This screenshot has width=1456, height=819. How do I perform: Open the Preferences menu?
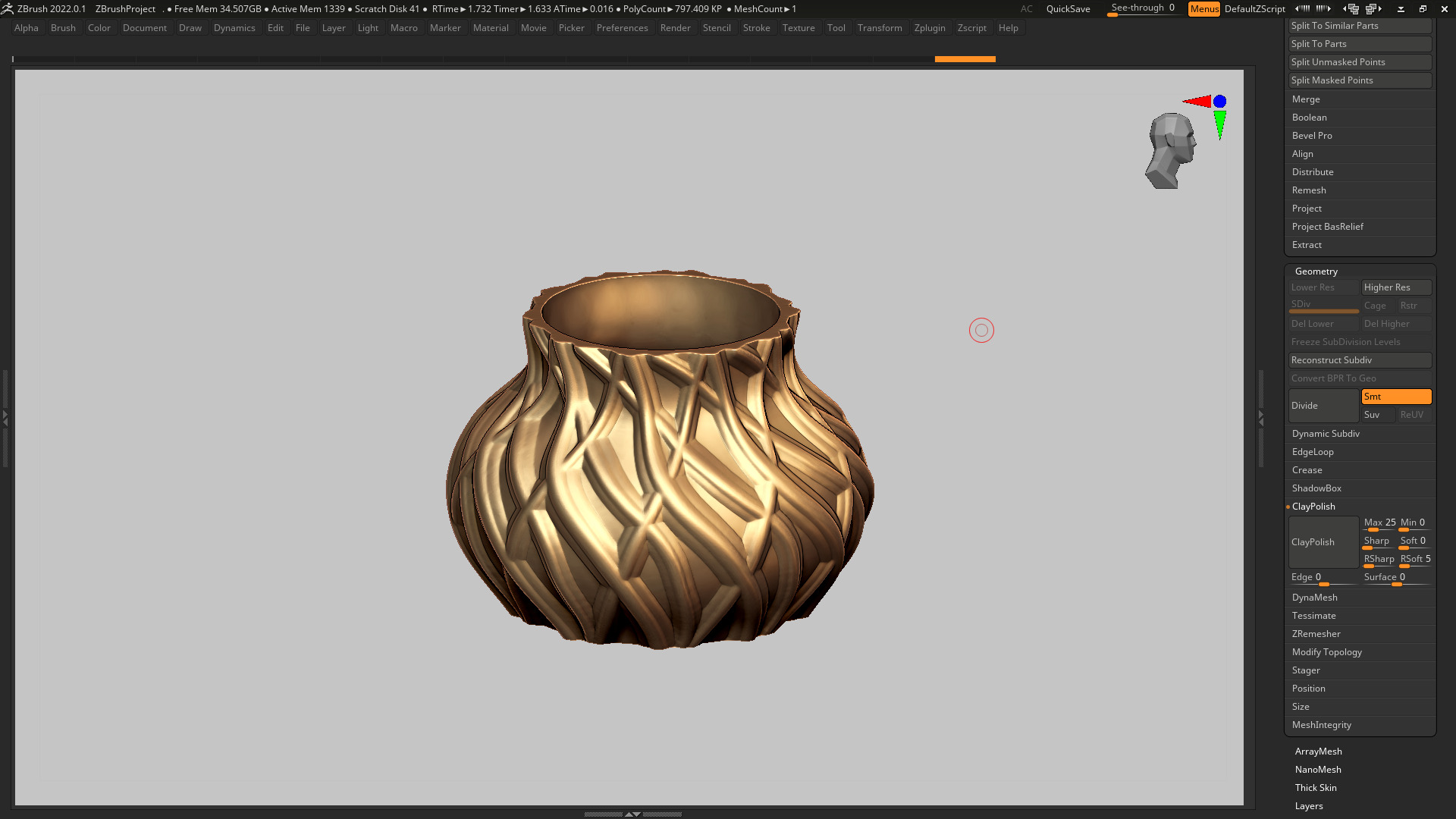pyautogui.click(x=622, y=28)
